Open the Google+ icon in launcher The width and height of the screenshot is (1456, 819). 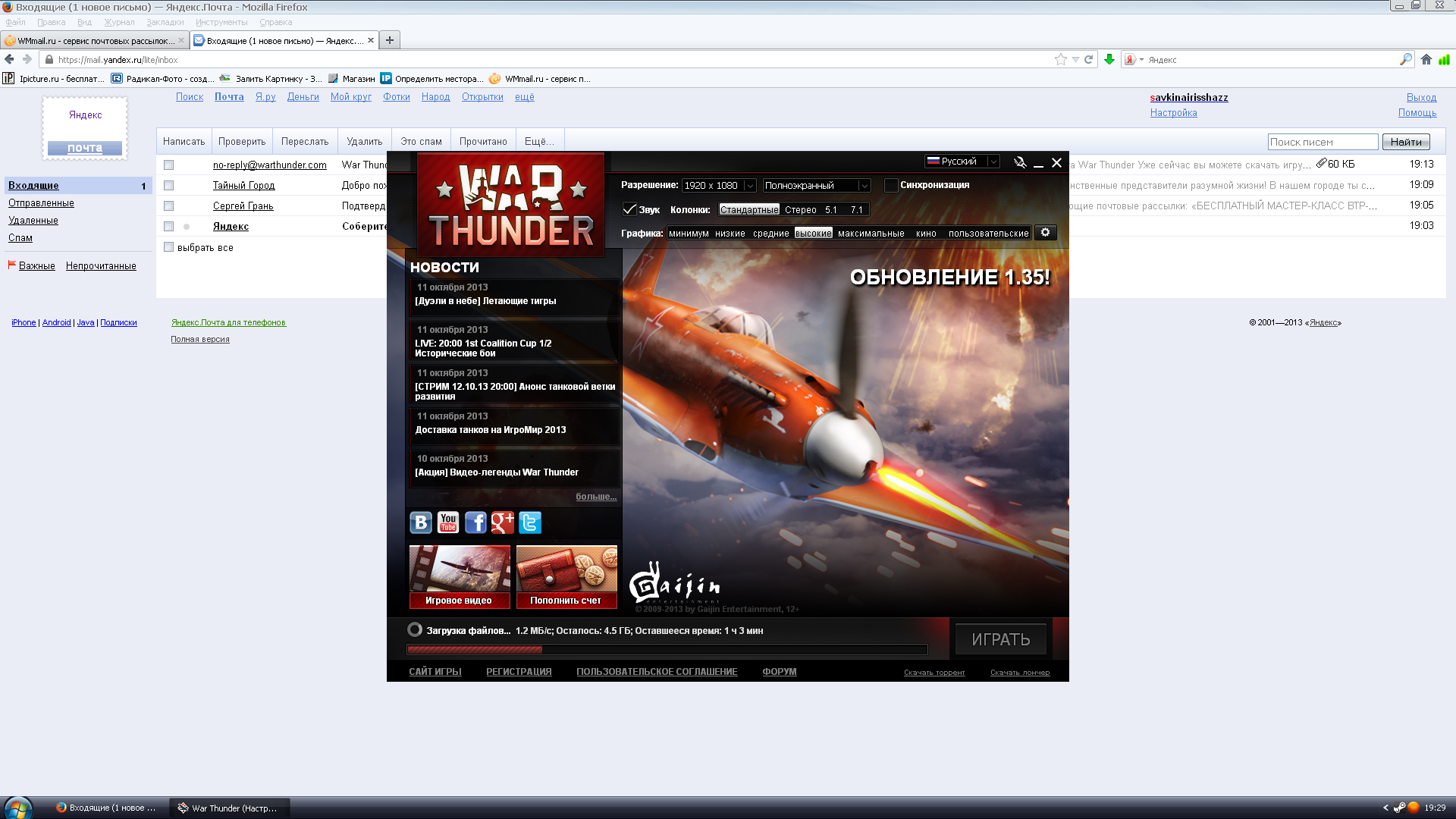[x=503, y=522]
